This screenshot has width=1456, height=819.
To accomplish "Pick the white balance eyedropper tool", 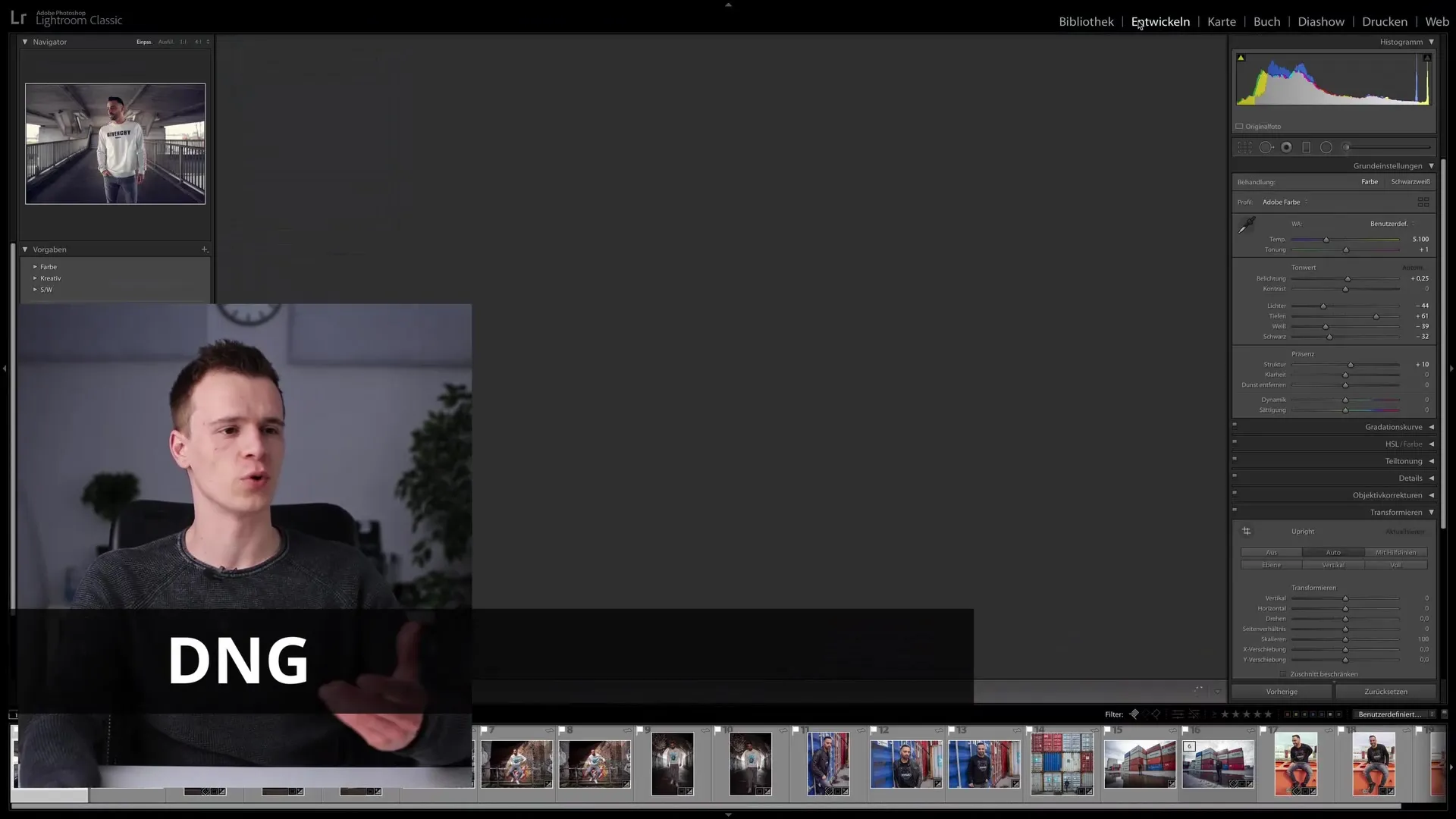I will (x=1247, y=225).
